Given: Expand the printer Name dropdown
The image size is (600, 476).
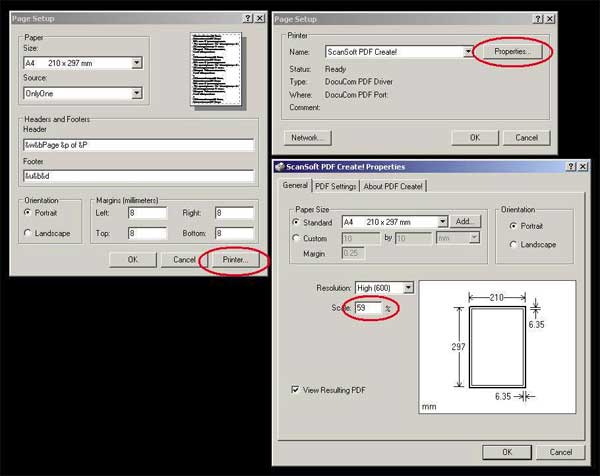Looking at the screenshot, I should pos(467,51).
